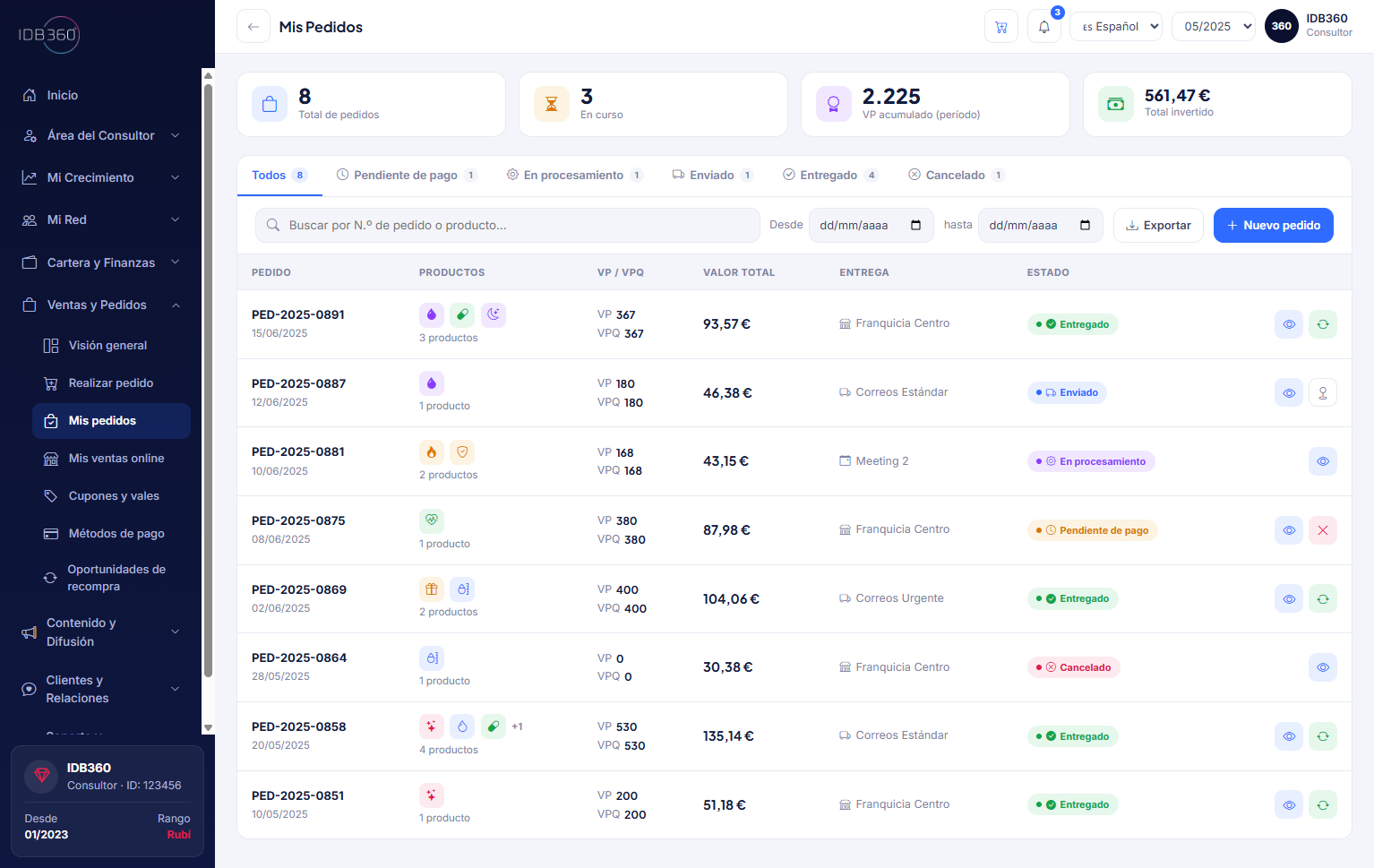Open Cupones y vales in sidebar
The height and width of the screenshot is (868, 1374).
click(111, 496)
